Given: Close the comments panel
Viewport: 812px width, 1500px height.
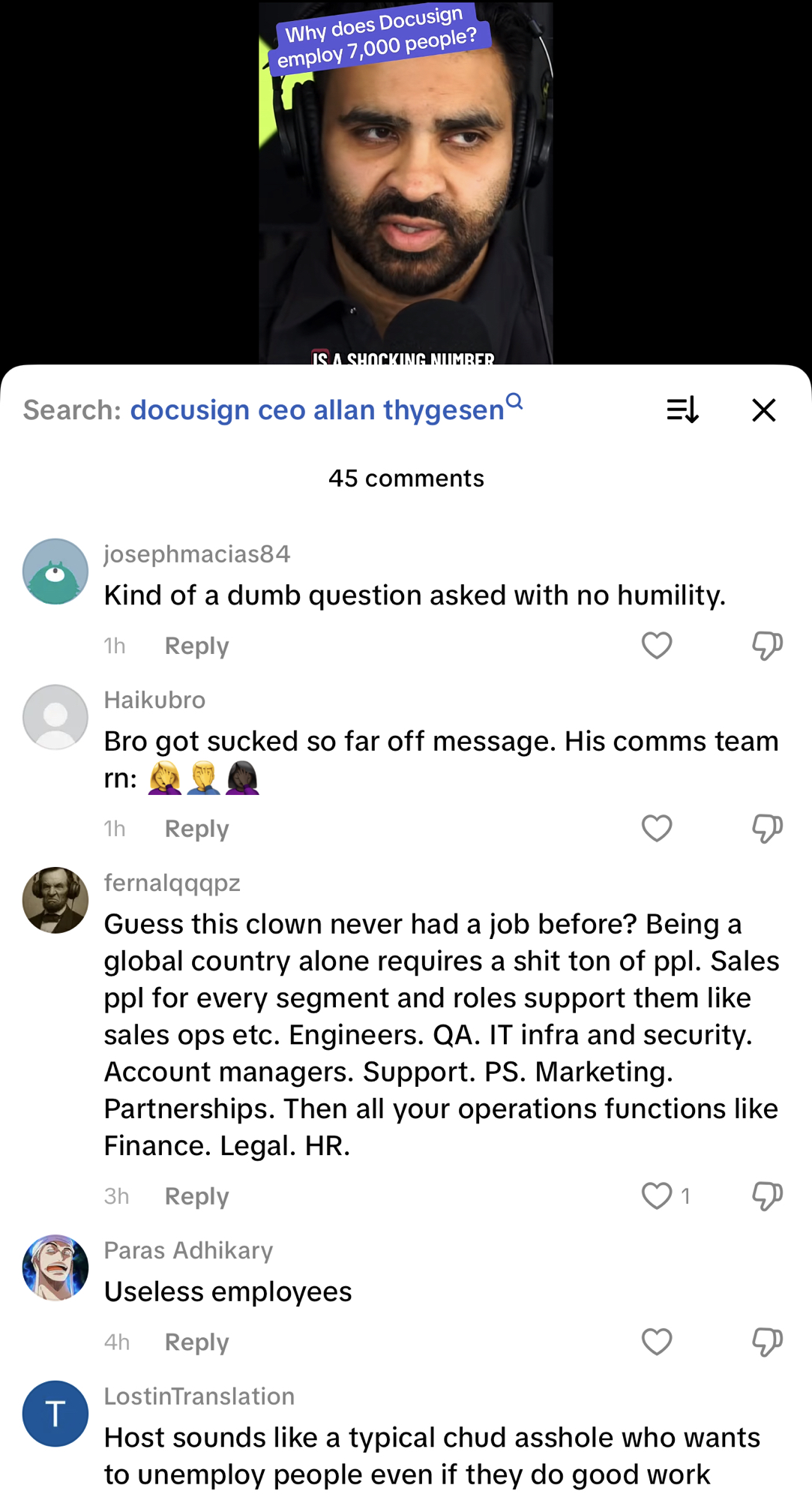Looking at the screenshot, I should pyautogui.click(x=763, y=410).
